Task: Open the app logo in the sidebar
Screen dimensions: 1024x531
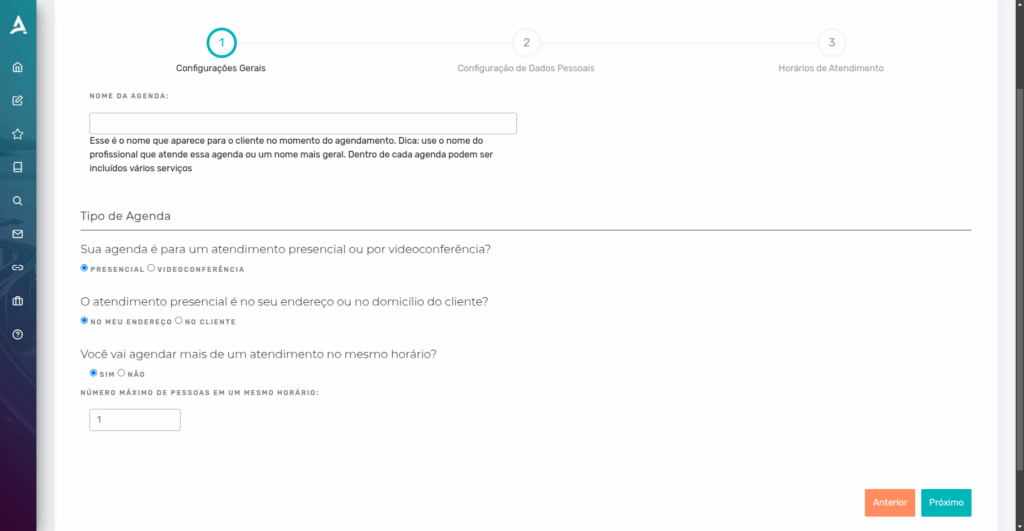Action: pyautogui.click(x=18, y=25)
